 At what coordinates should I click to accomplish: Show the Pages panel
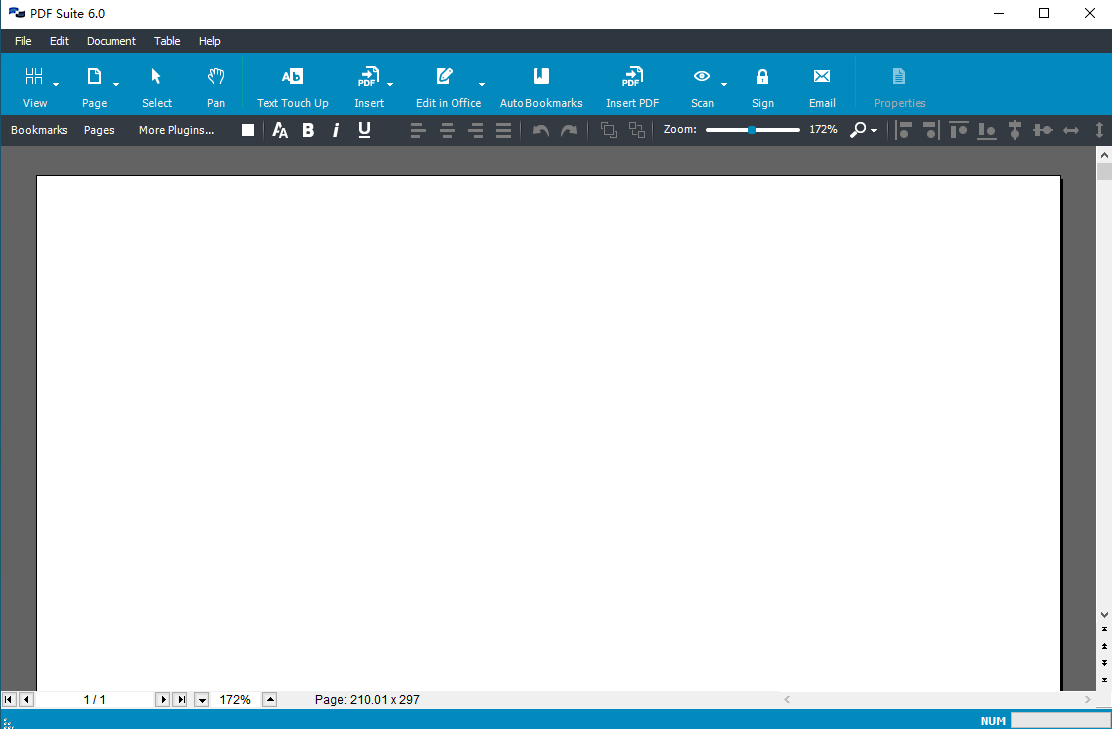[x=99, y=130]
